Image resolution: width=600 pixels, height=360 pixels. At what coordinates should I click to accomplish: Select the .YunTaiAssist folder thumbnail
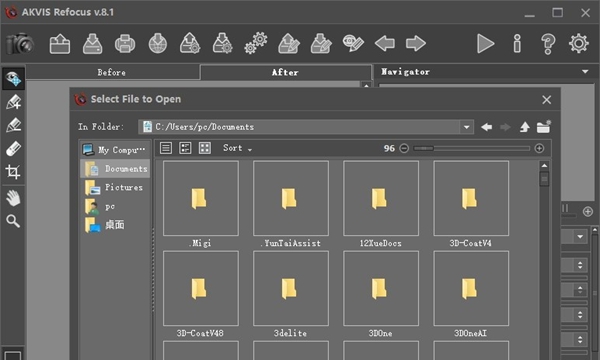(291, 198)
